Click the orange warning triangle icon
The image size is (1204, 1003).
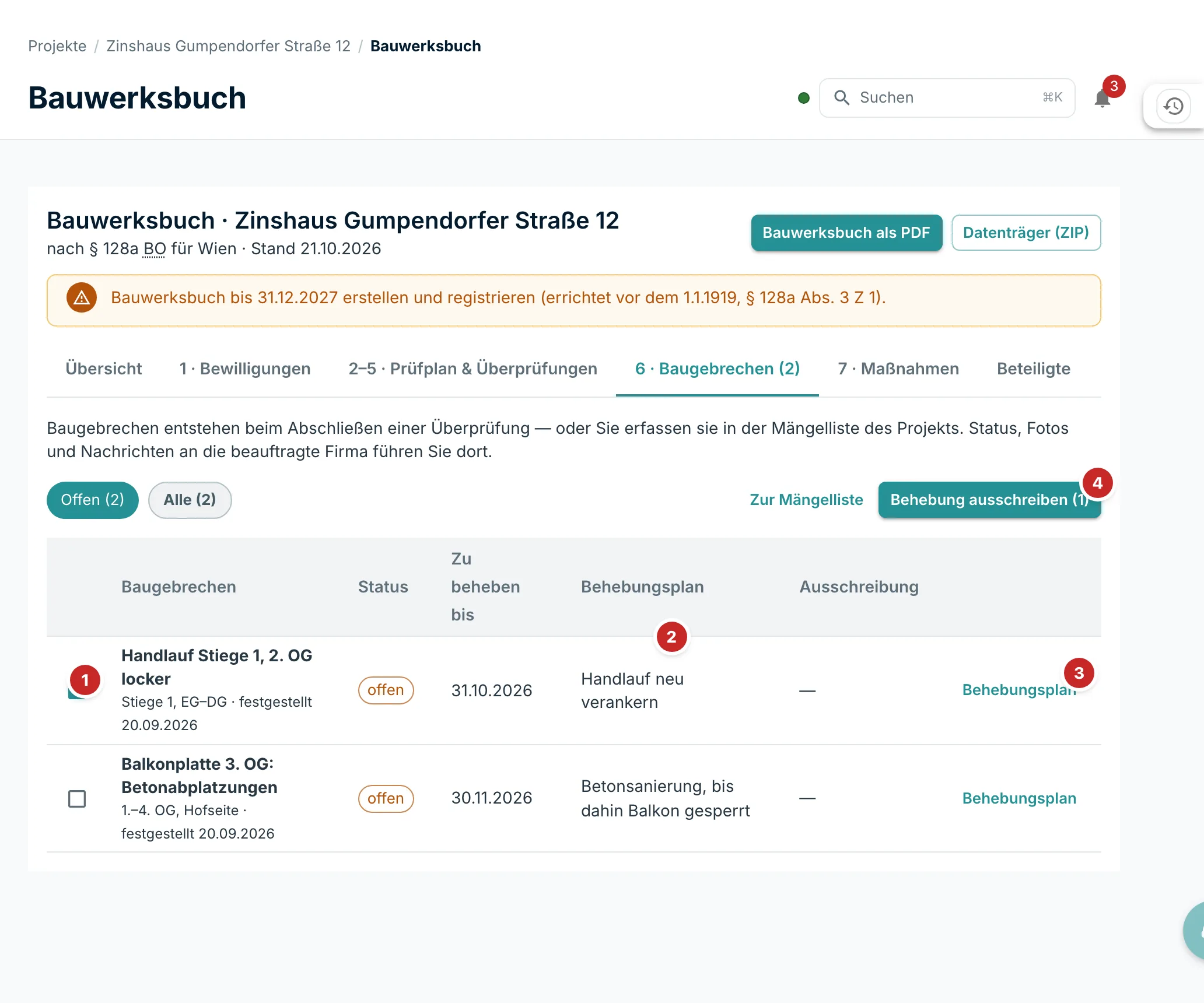tap(82, 297)
